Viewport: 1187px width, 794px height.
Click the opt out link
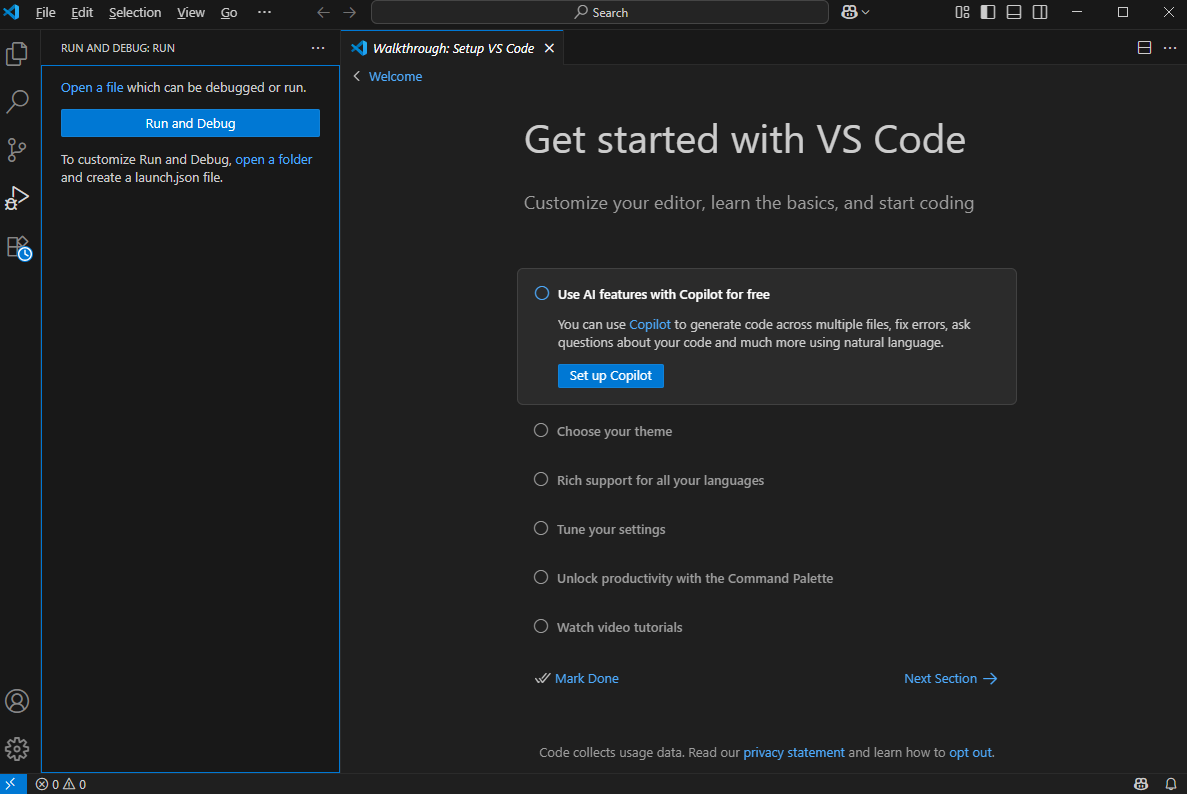[970, 752]
